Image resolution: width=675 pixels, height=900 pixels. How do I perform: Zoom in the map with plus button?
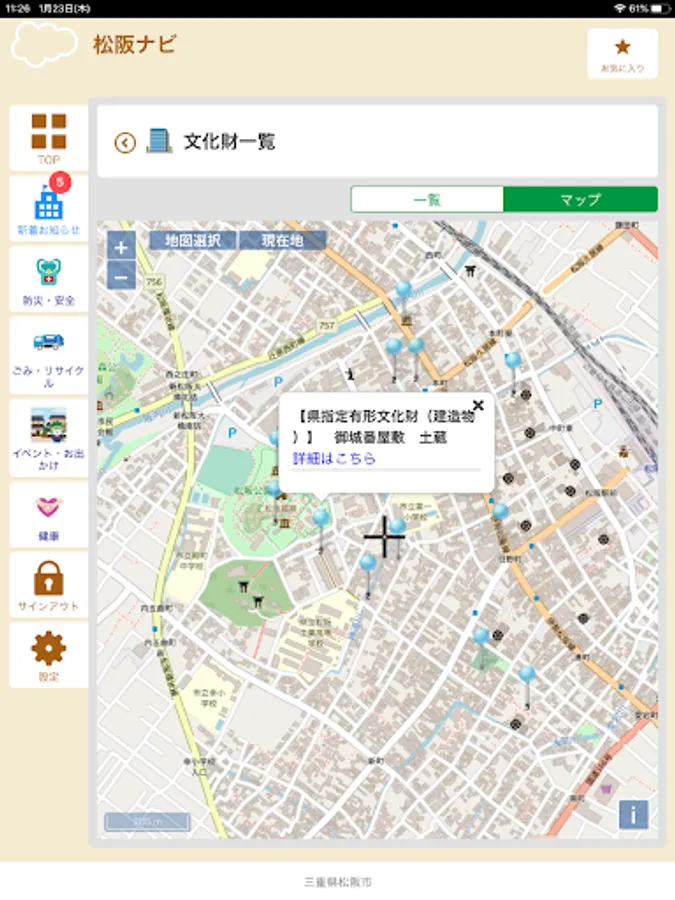pos(121,247)
